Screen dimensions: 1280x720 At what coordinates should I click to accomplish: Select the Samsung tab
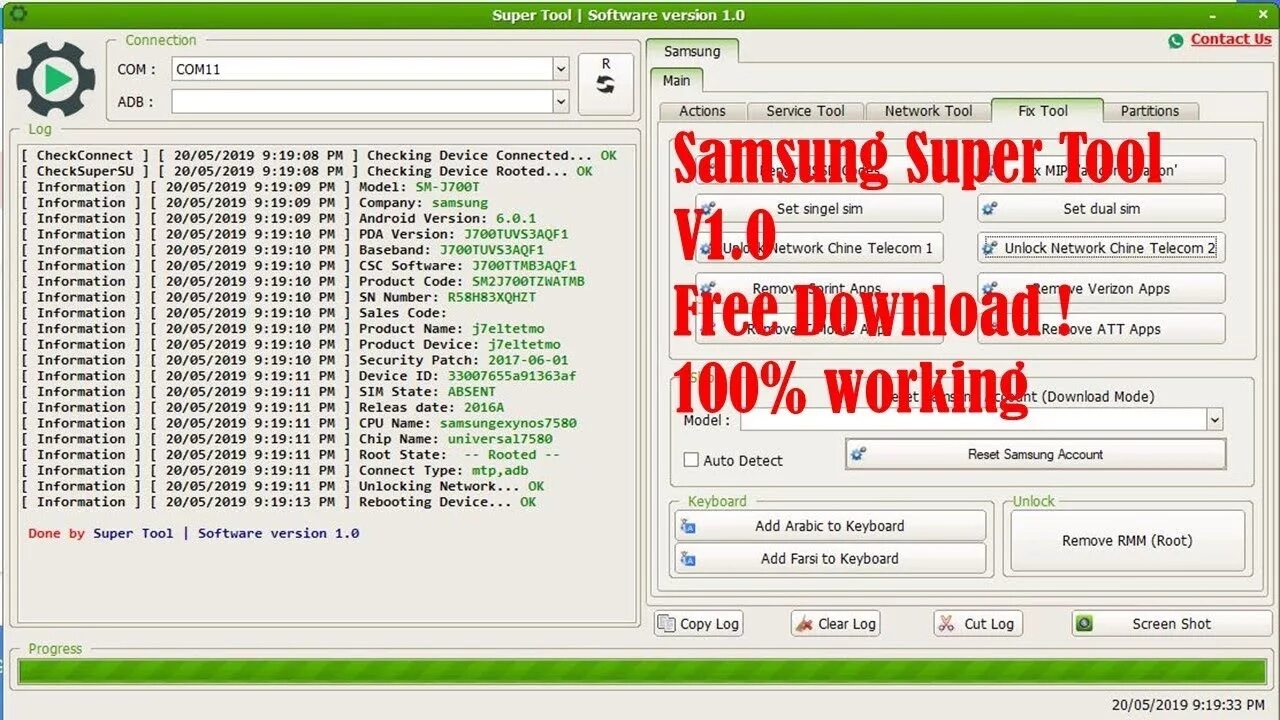pyautogui.click(x=692, y=51)
